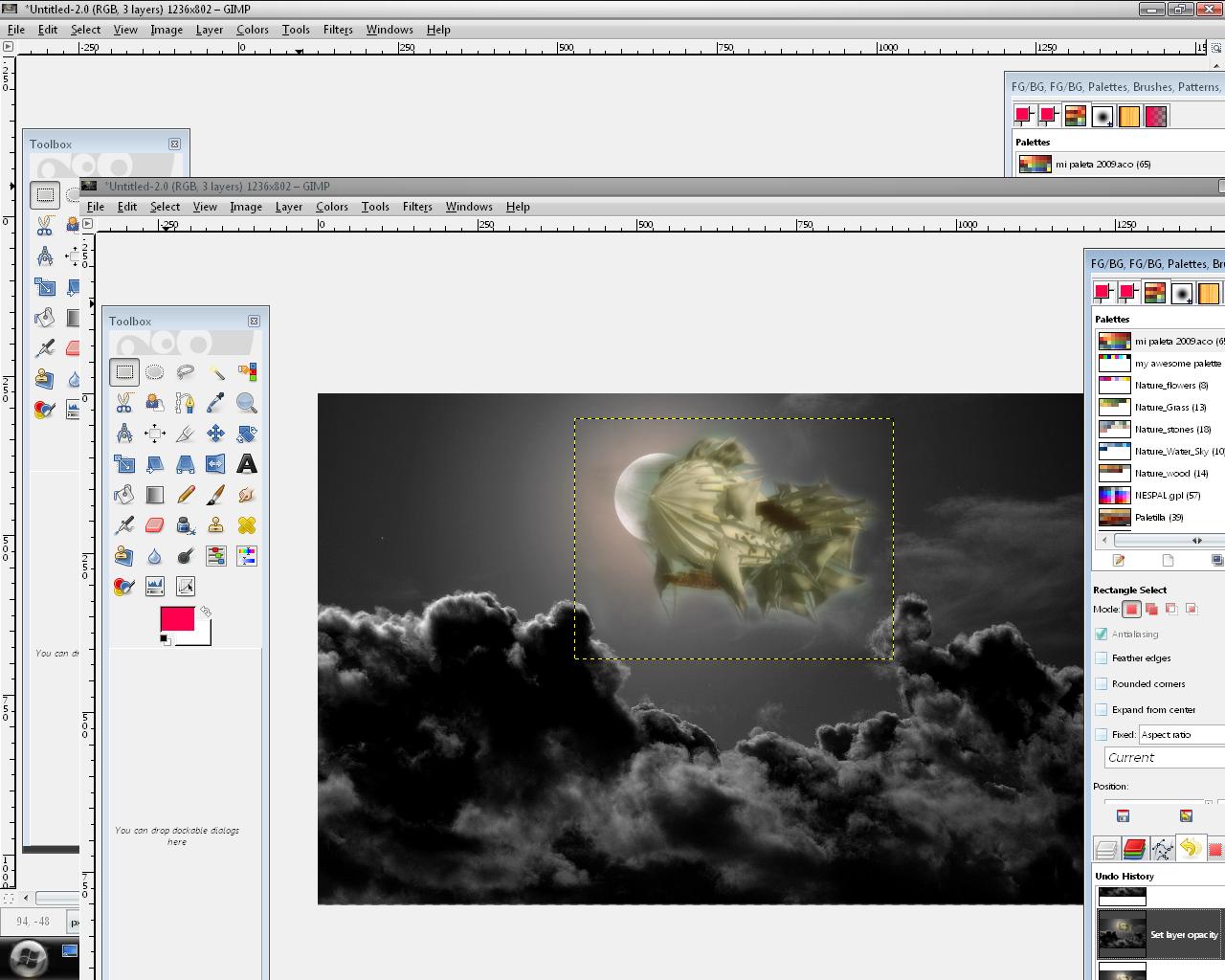The image size is (1225, 980).
Task: Select the Eraser tool in front Toolbox
Action: [x=155, y=525]
